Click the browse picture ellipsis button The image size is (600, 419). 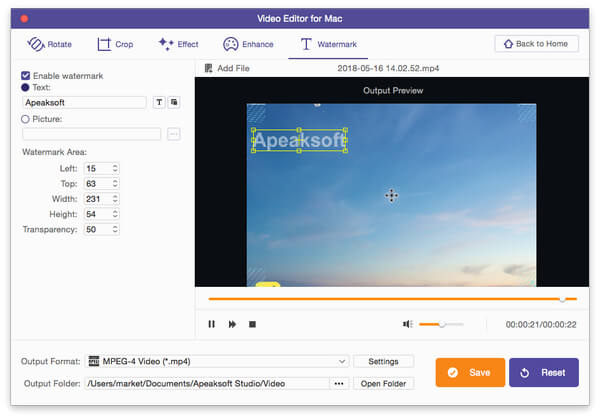pos(174,134)
